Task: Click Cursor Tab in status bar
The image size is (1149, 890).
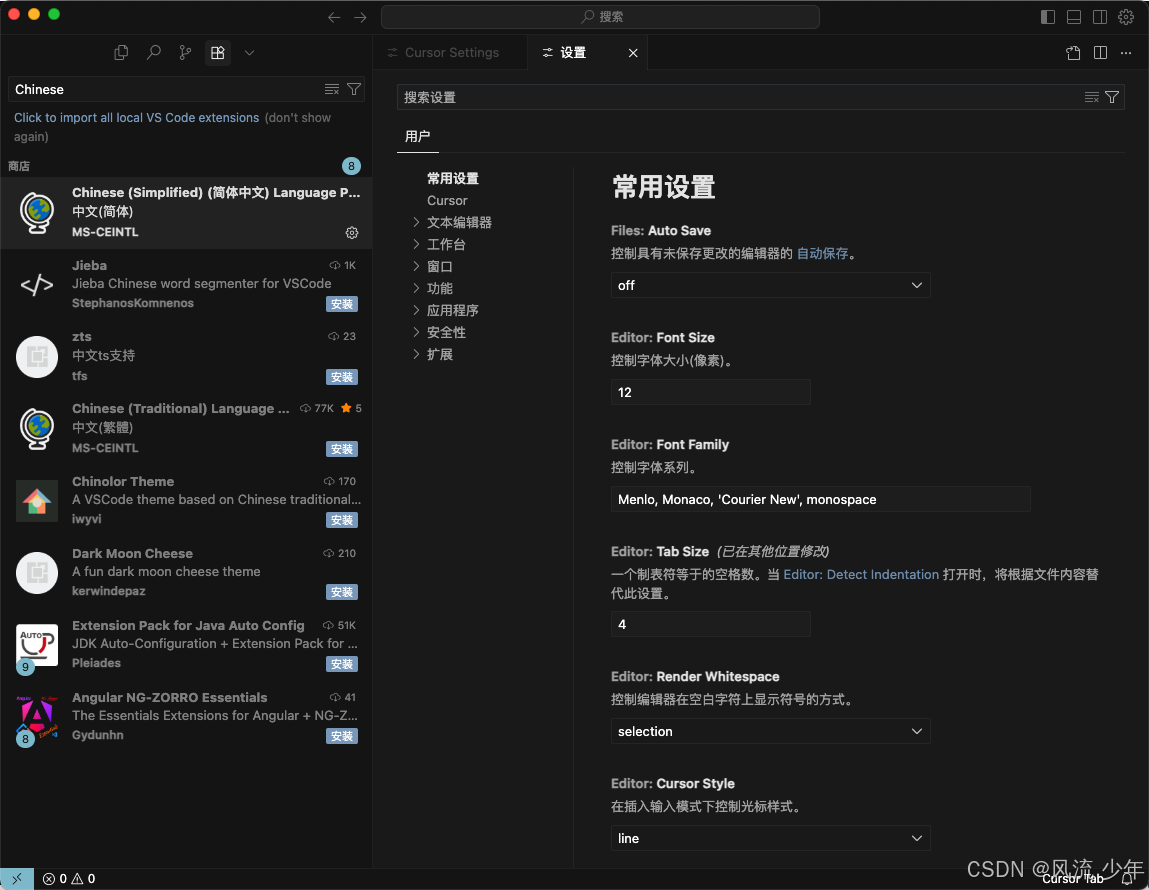Action: click(1073, 878)
